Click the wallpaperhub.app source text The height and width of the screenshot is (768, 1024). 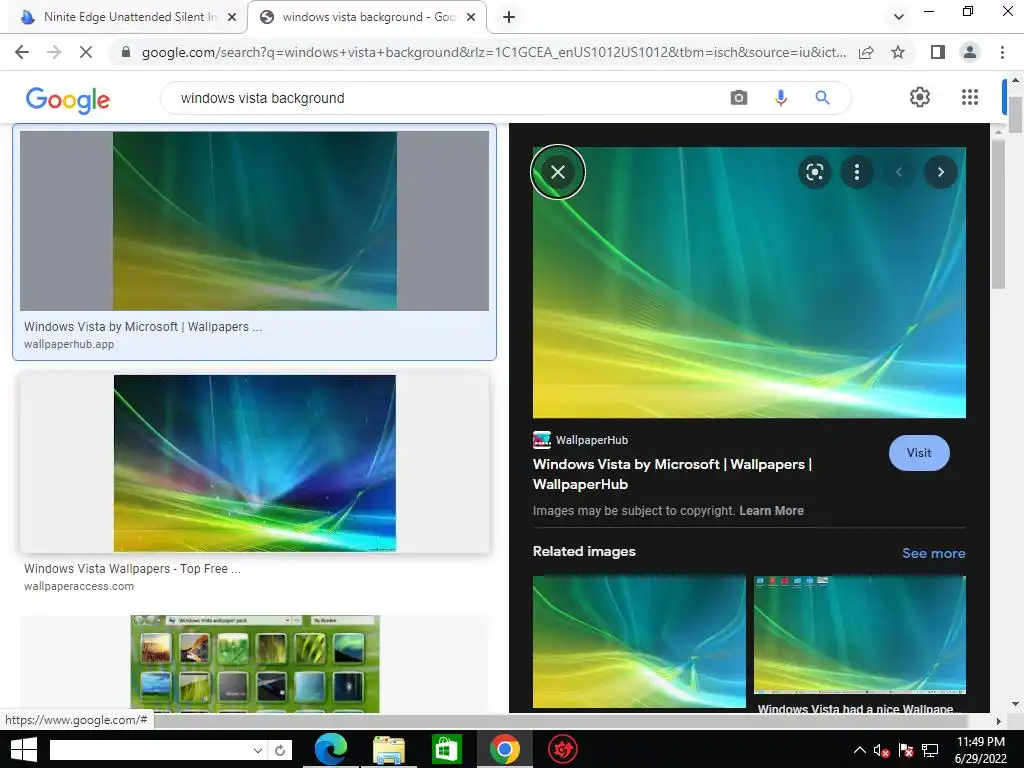pos(69,344)
